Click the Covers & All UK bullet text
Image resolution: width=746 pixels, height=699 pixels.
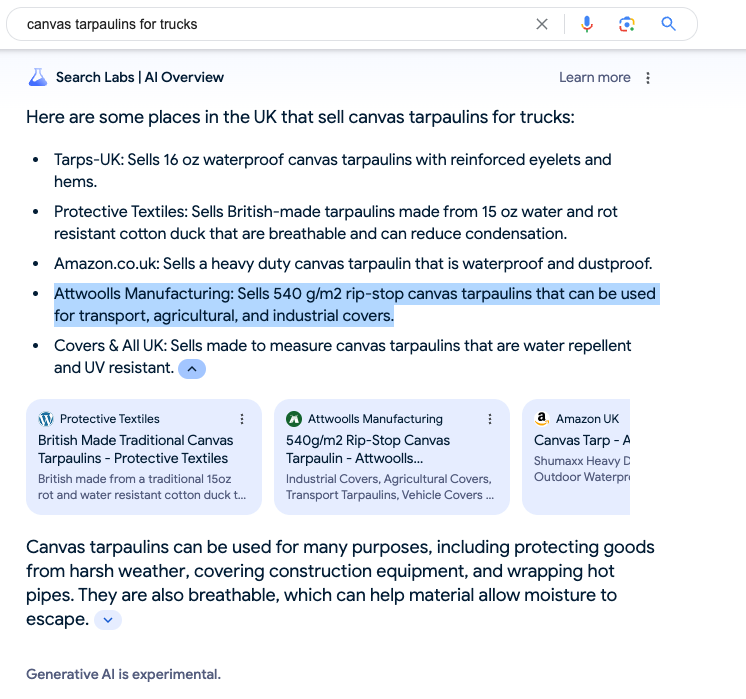pyautogui.click(x=343, y=356)
